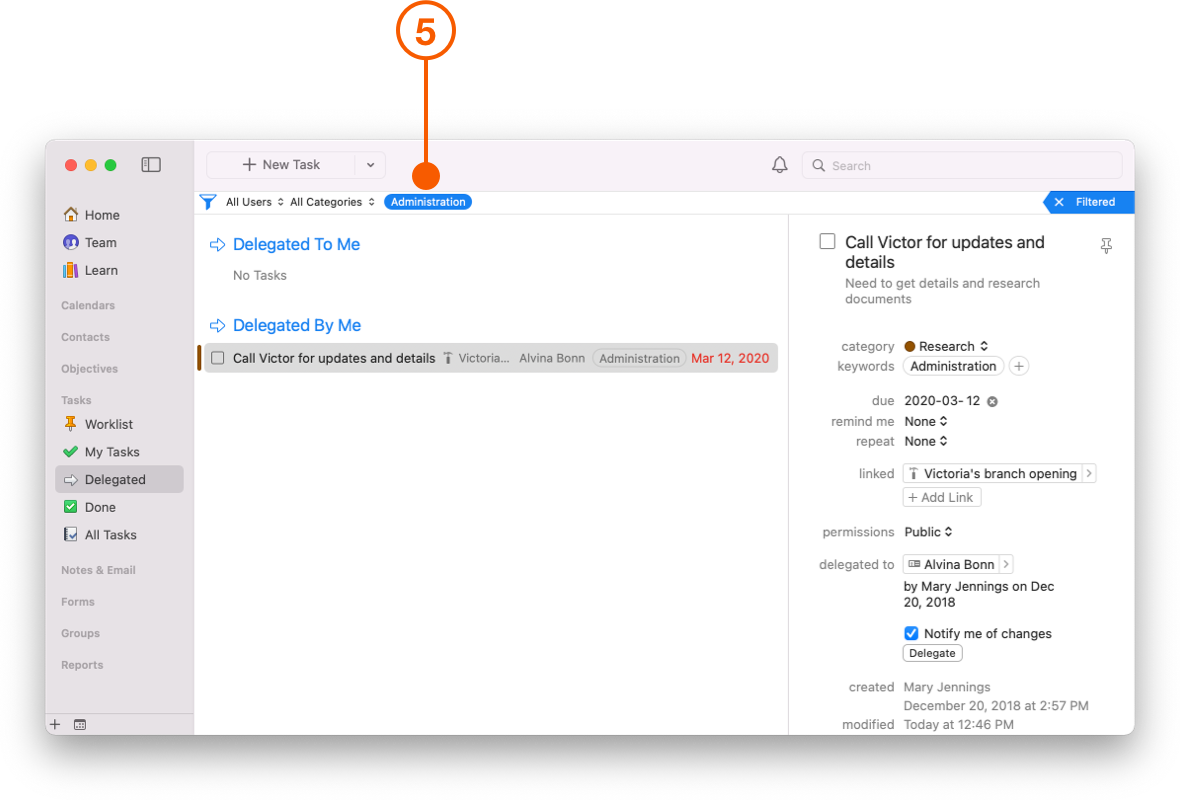Open the All Categories filter dropdown
This screenshot has height=800, width=1180.
pos(332,202)
